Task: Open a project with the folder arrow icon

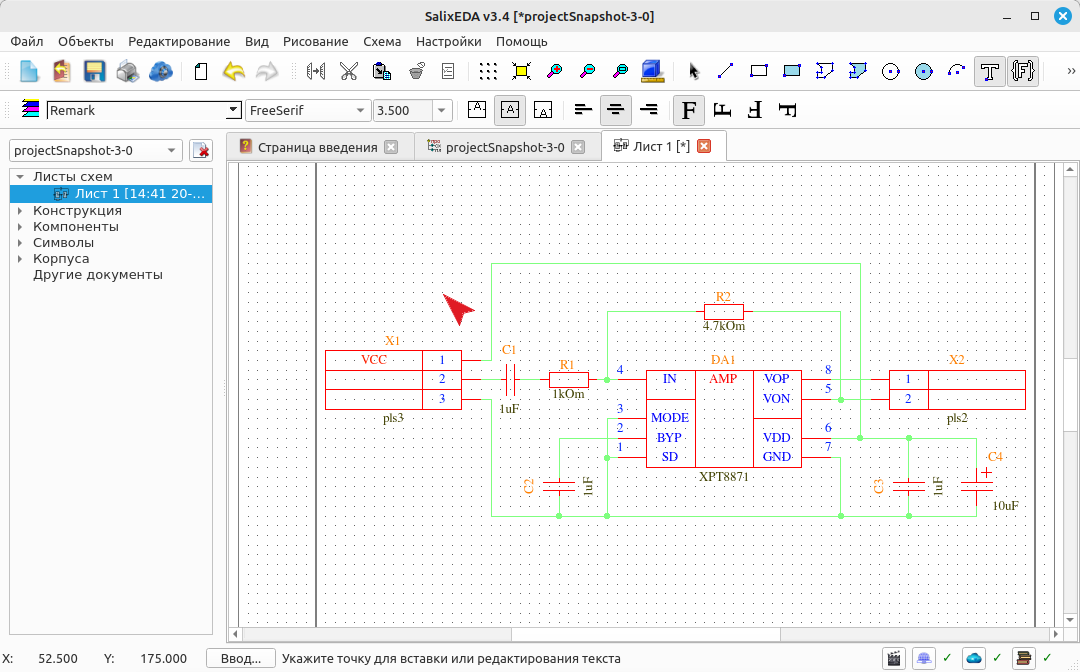Action: (62, 71)
